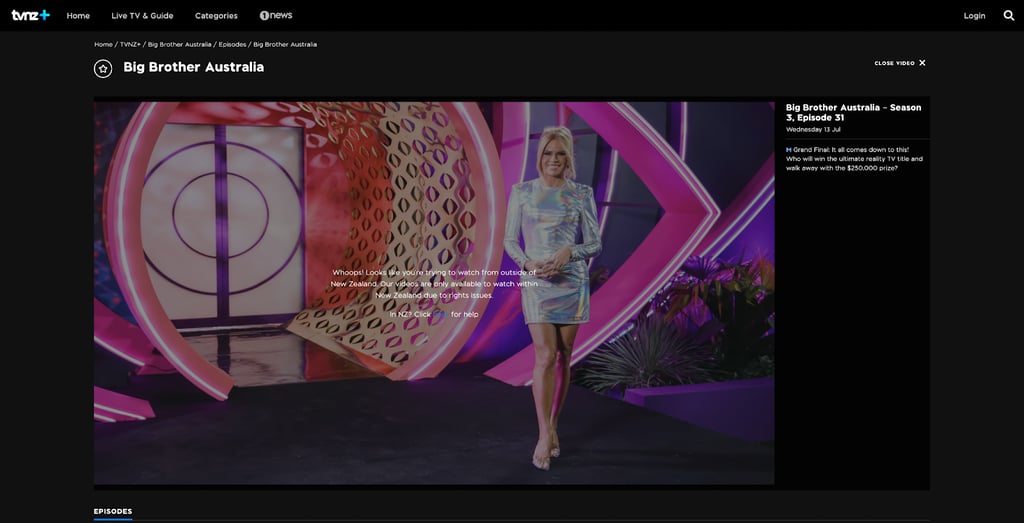
Task: Open the 1 News section
Action: tap(276, 15)
